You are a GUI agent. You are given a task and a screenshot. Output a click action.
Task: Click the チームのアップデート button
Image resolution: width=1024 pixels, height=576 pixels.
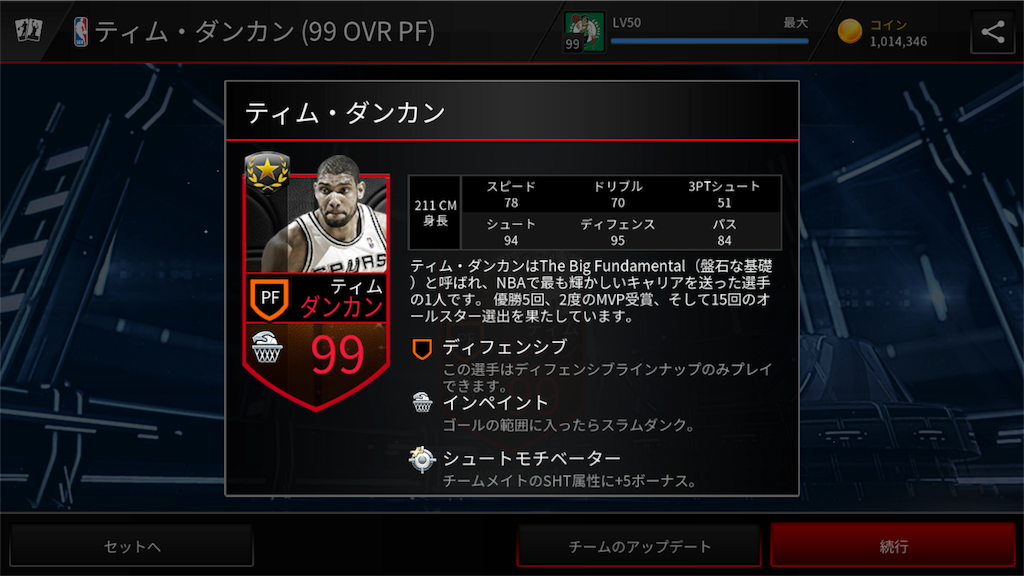click(639, 546)
